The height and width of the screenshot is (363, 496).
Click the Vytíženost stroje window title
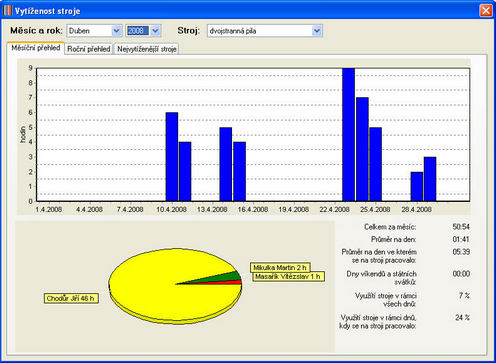[x=47, y=11]
